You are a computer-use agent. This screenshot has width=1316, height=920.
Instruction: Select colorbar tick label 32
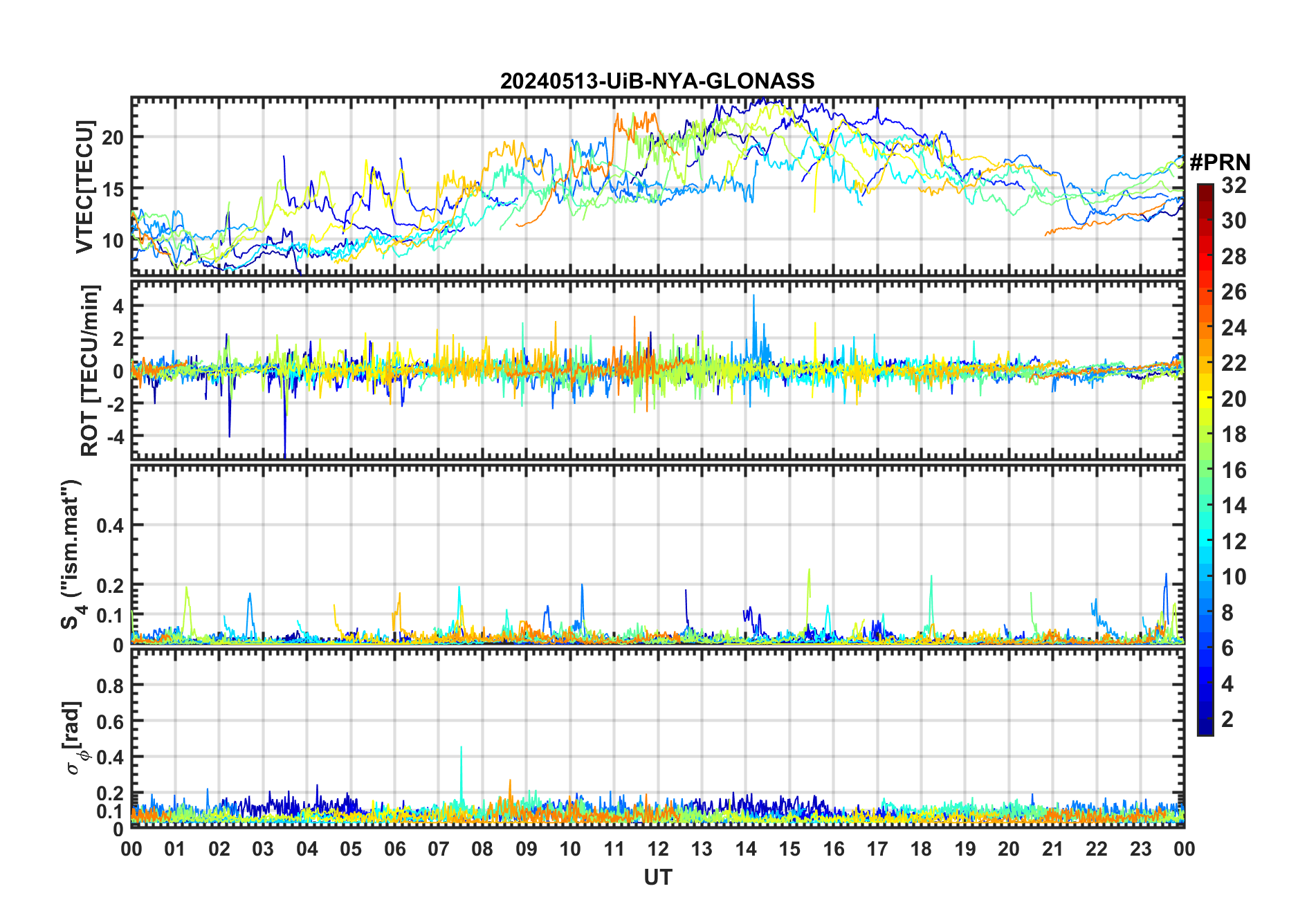click(x=1234, y=185)
